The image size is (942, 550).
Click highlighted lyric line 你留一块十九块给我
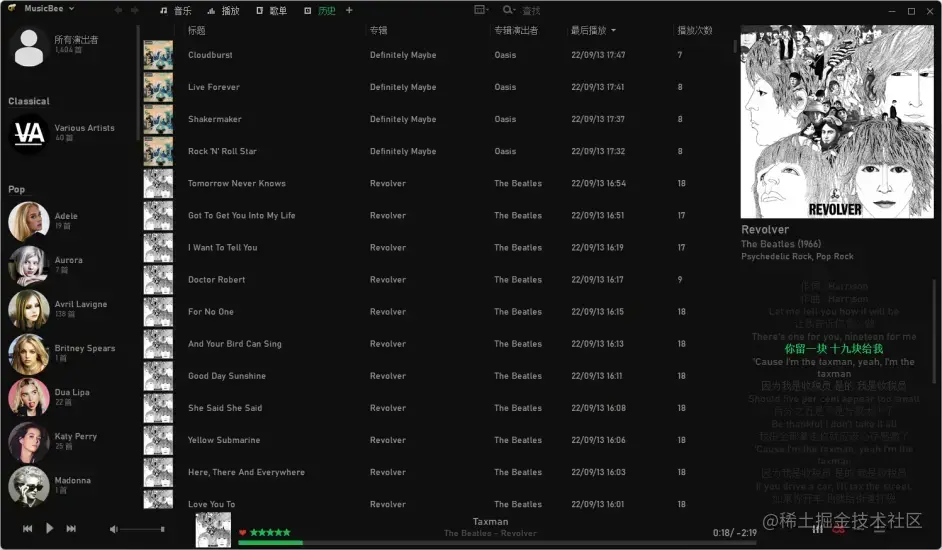834,349
